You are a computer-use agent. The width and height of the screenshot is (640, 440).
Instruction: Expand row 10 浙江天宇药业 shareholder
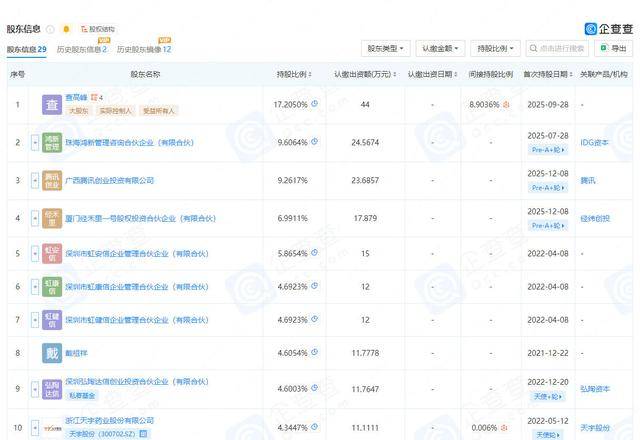[x=35, y=428]
